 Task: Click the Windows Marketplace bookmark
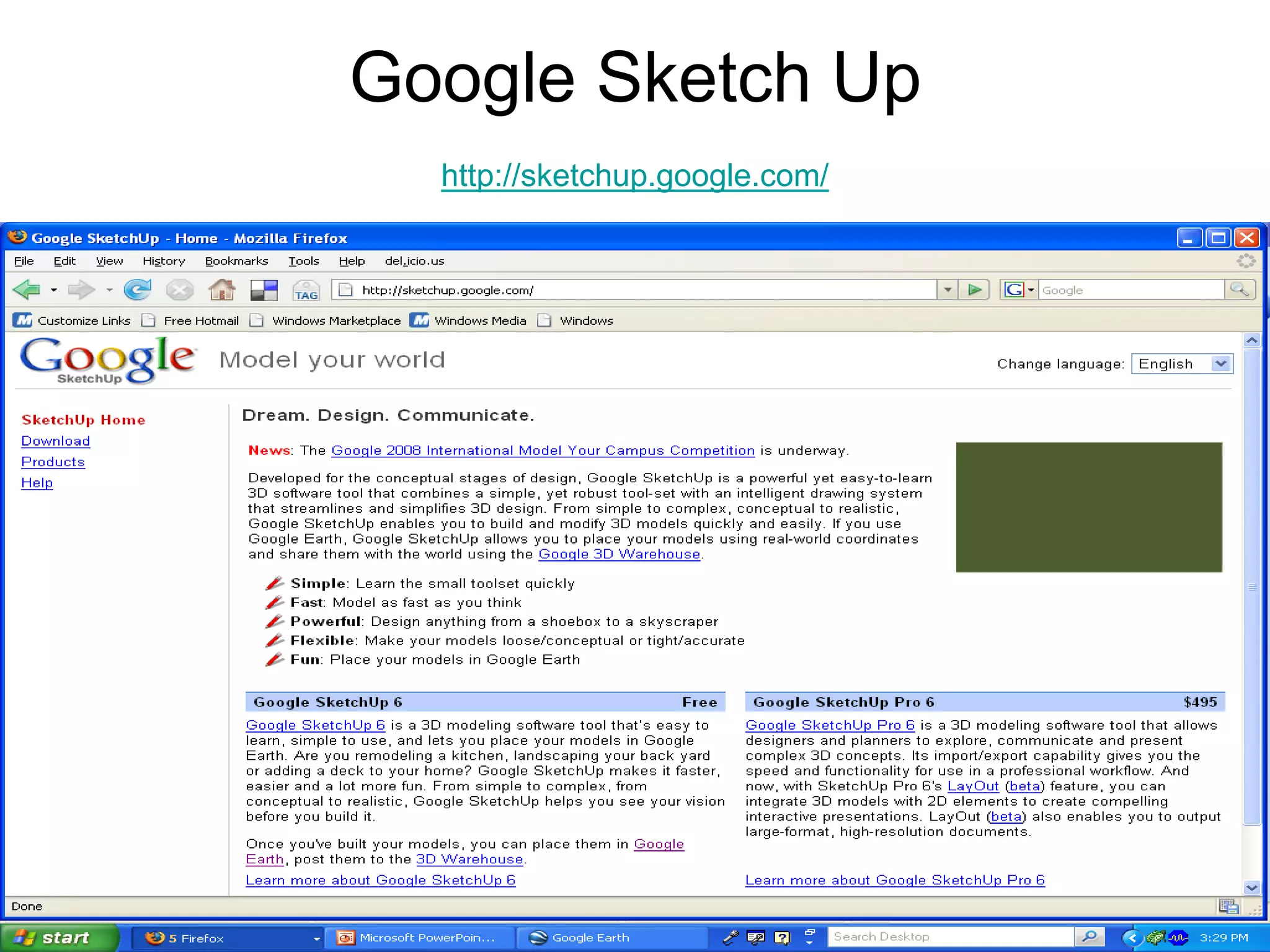point(326,320)
